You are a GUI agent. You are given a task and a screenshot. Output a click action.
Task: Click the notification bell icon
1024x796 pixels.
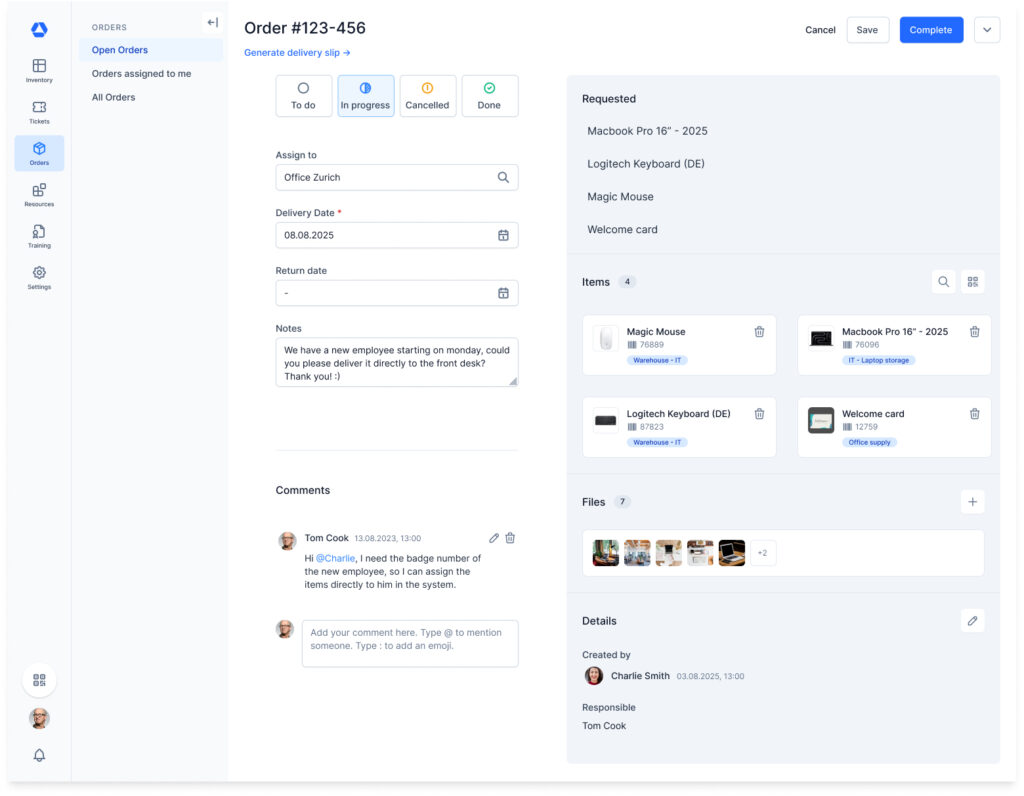pyautogui.click(x=39, y=755)
